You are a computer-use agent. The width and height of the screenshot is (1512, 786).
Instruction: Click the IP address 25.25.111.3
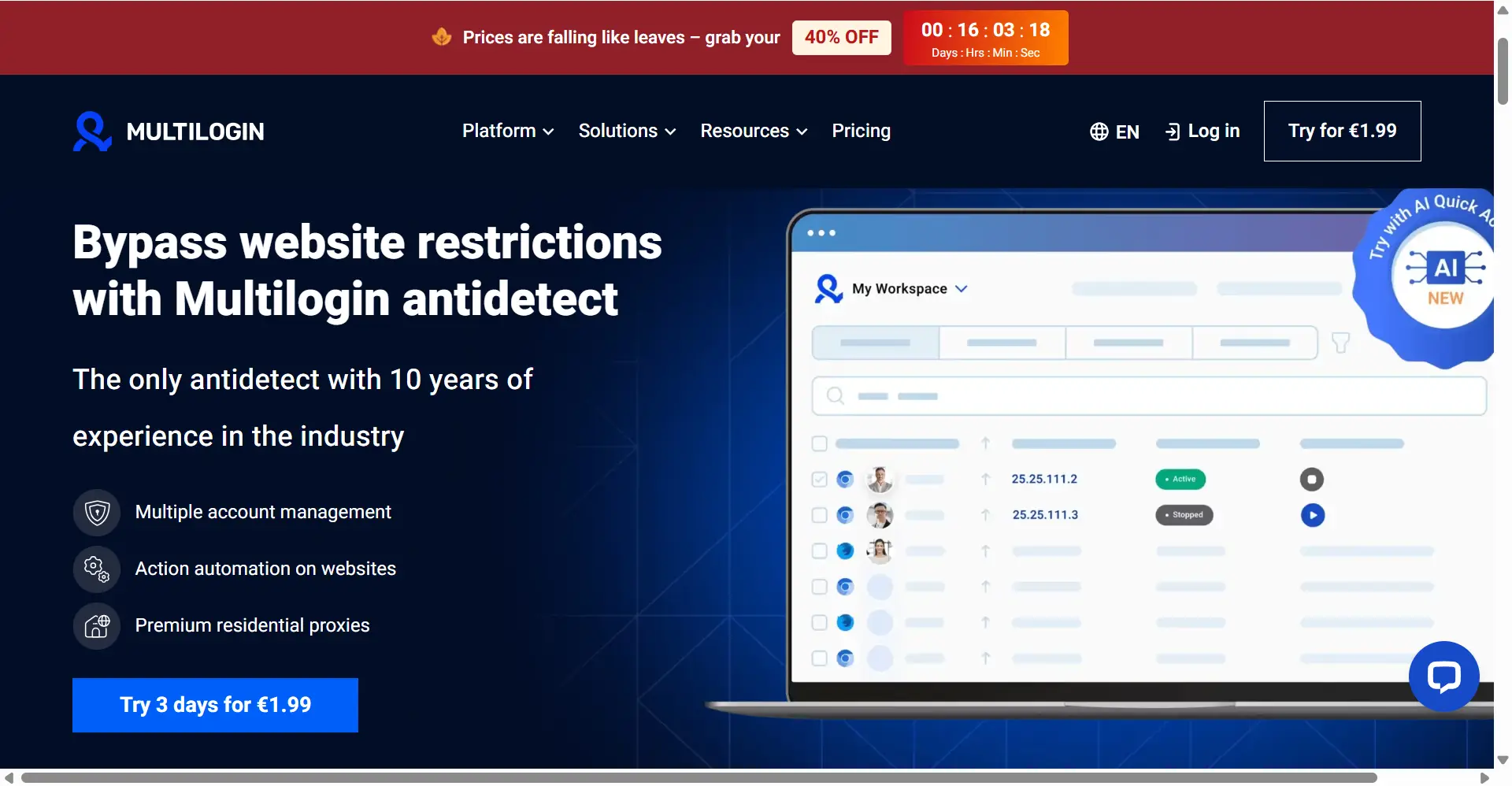[x=1045, y=515]
